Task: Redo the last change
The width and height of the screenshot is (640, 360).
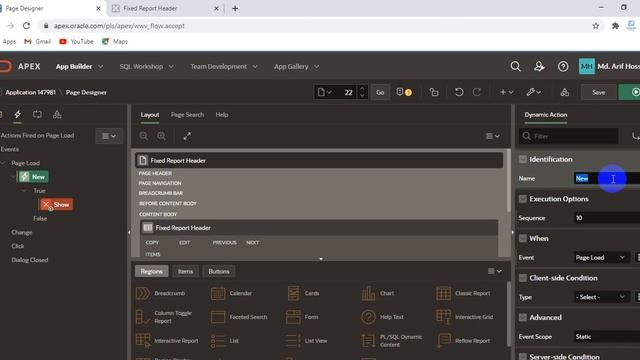Action: (x=476, y=92)
